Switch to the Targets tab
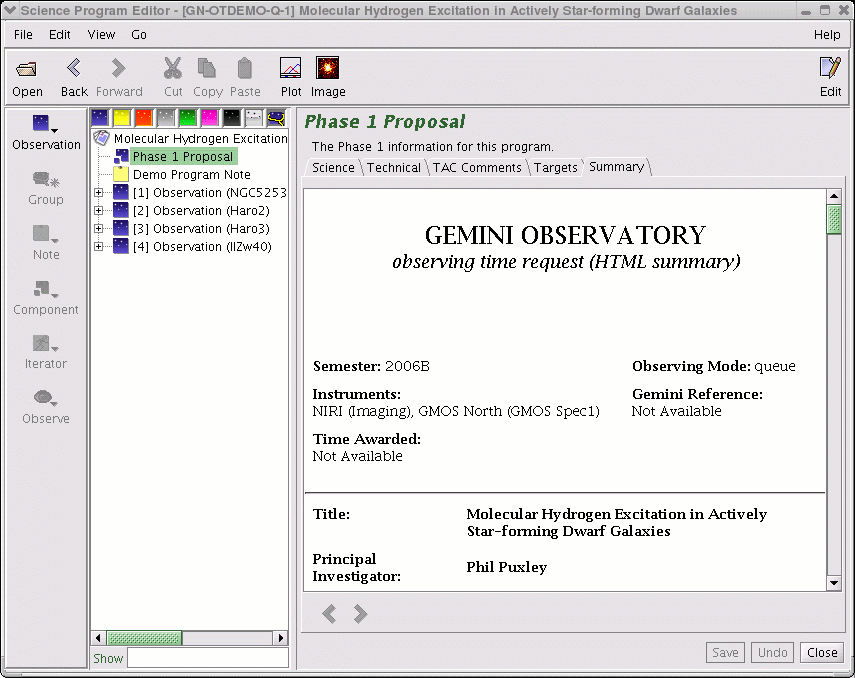 click(x=555, y=167)
